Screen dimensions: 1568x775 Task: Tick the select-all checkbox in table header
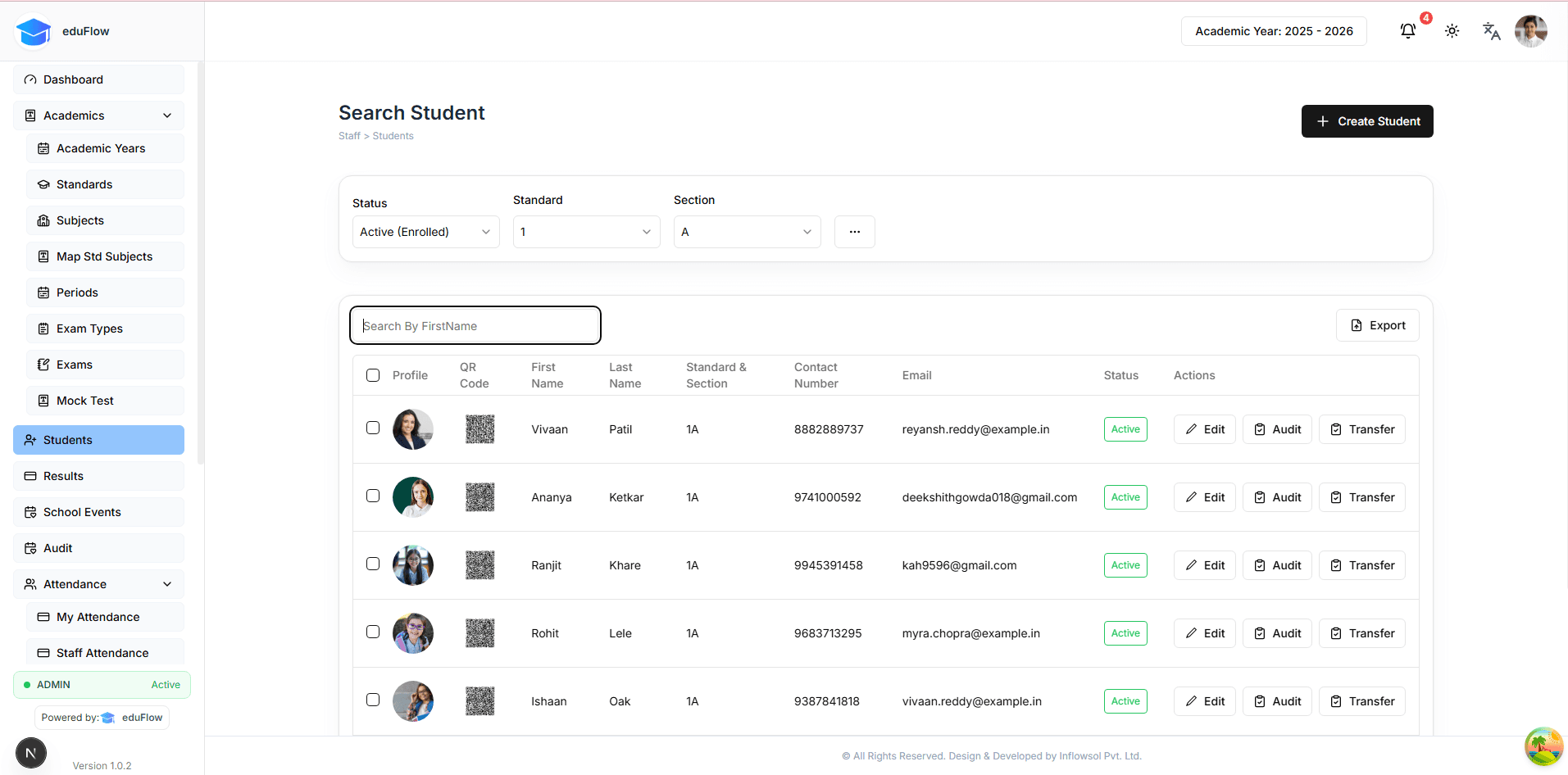click(373, 375)
